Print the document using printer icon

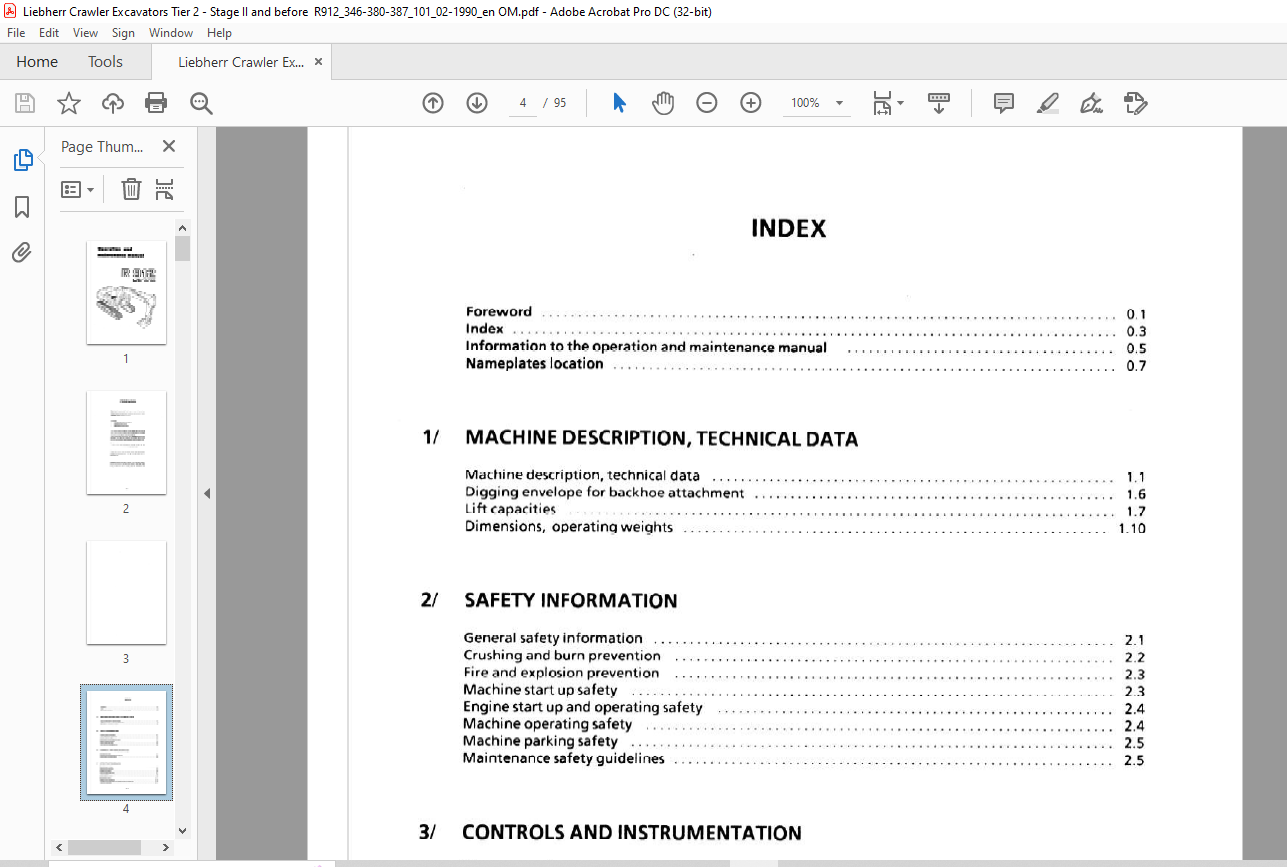tap(156, 103)
